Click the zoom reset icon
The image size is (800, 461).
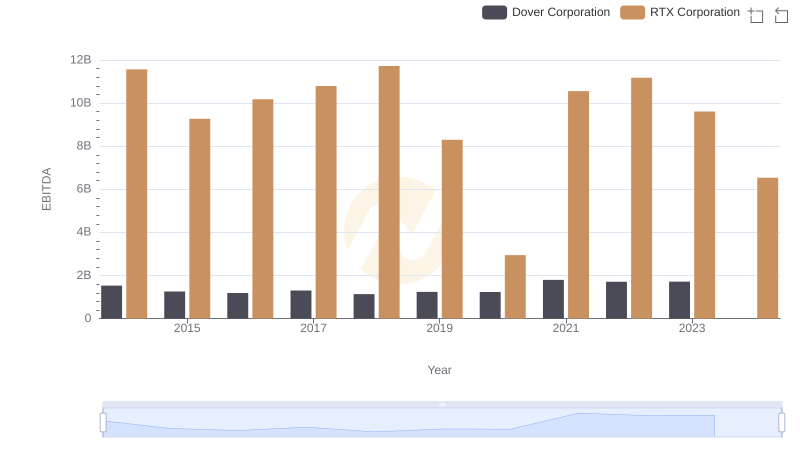(781, 15)
